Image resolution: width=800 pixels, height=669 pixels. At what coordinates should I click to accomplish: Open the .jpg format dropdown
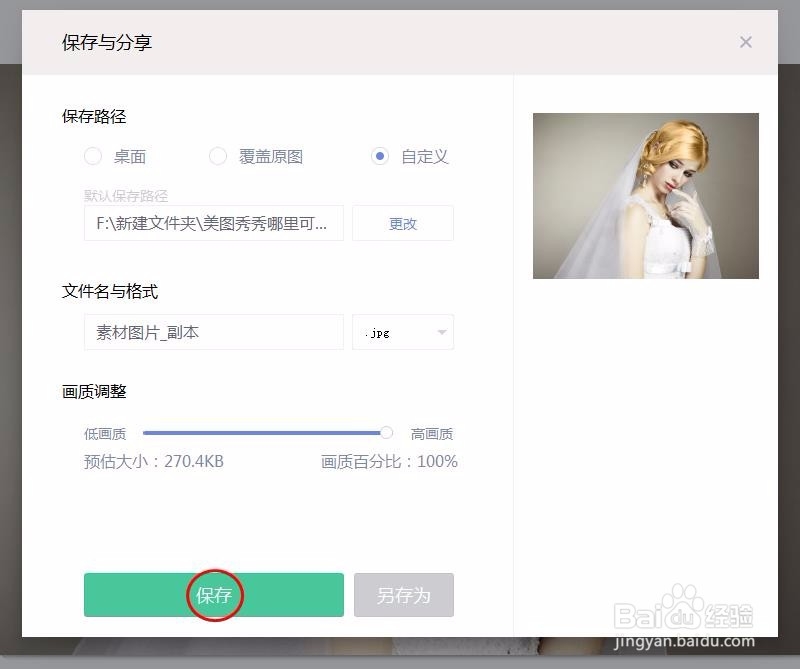point(403,332)
